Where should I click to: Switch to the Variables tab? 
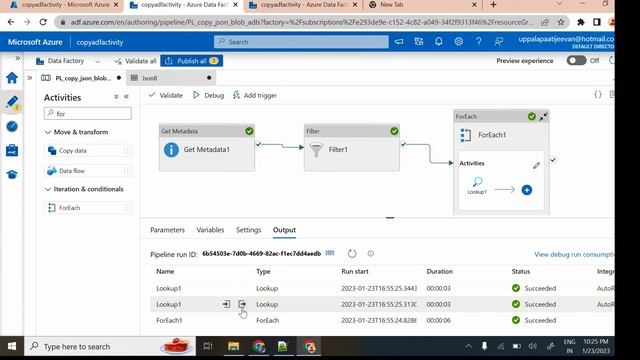tap(210, 230)
